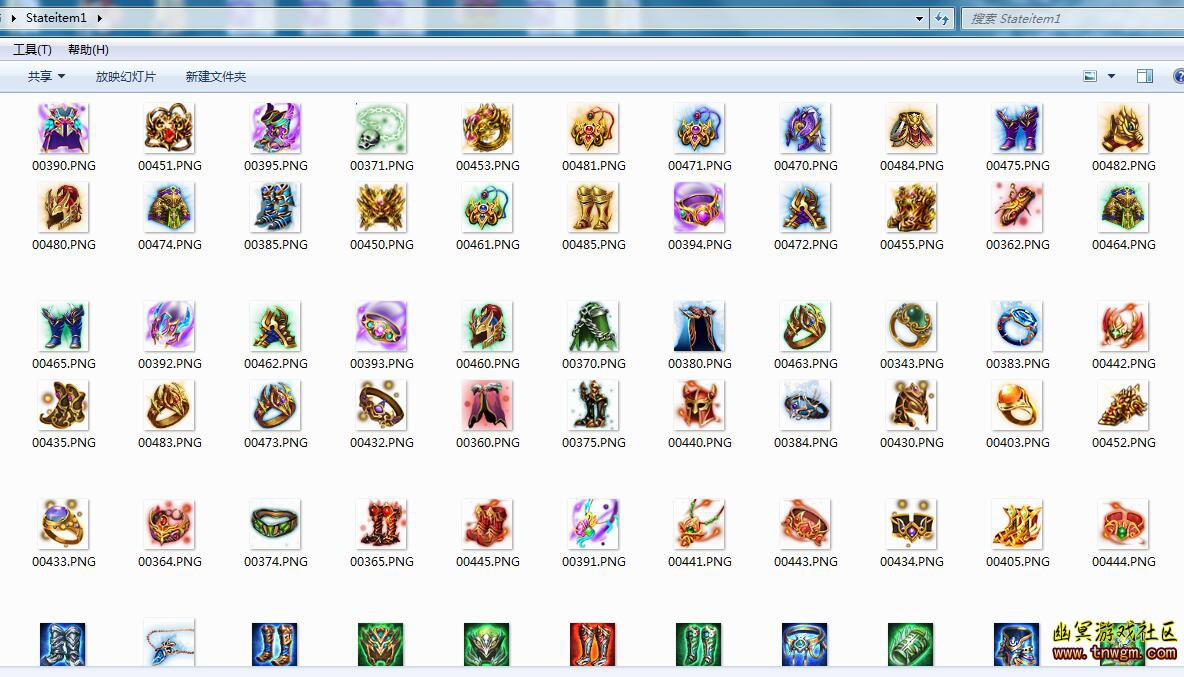The image size is (1184, 677).
Task: Select the 00362.PNG red bracer icon
Action: 1017,208
